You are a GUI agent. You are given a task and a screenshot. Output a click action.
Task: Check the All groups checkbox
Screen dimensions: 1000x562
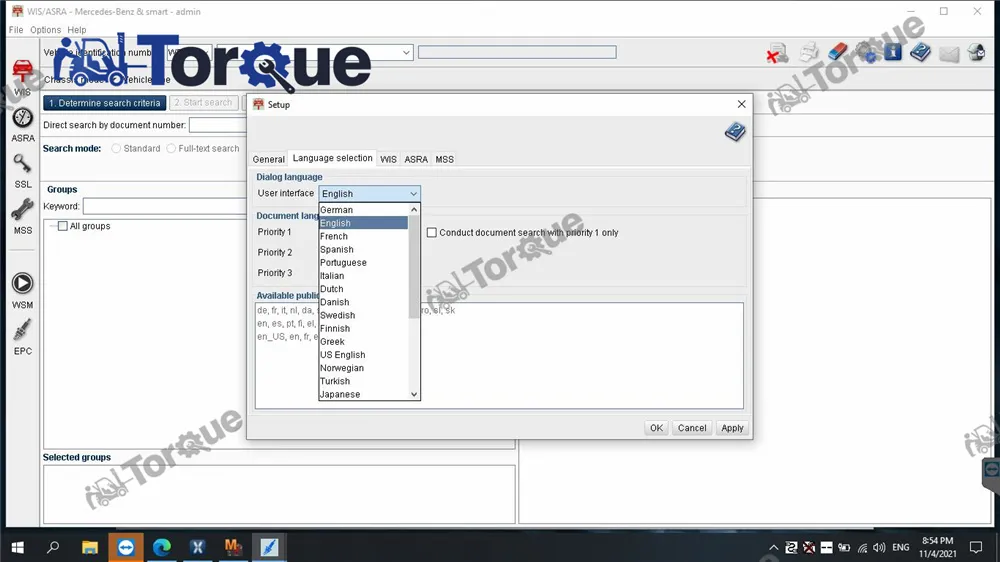(62, 226)
